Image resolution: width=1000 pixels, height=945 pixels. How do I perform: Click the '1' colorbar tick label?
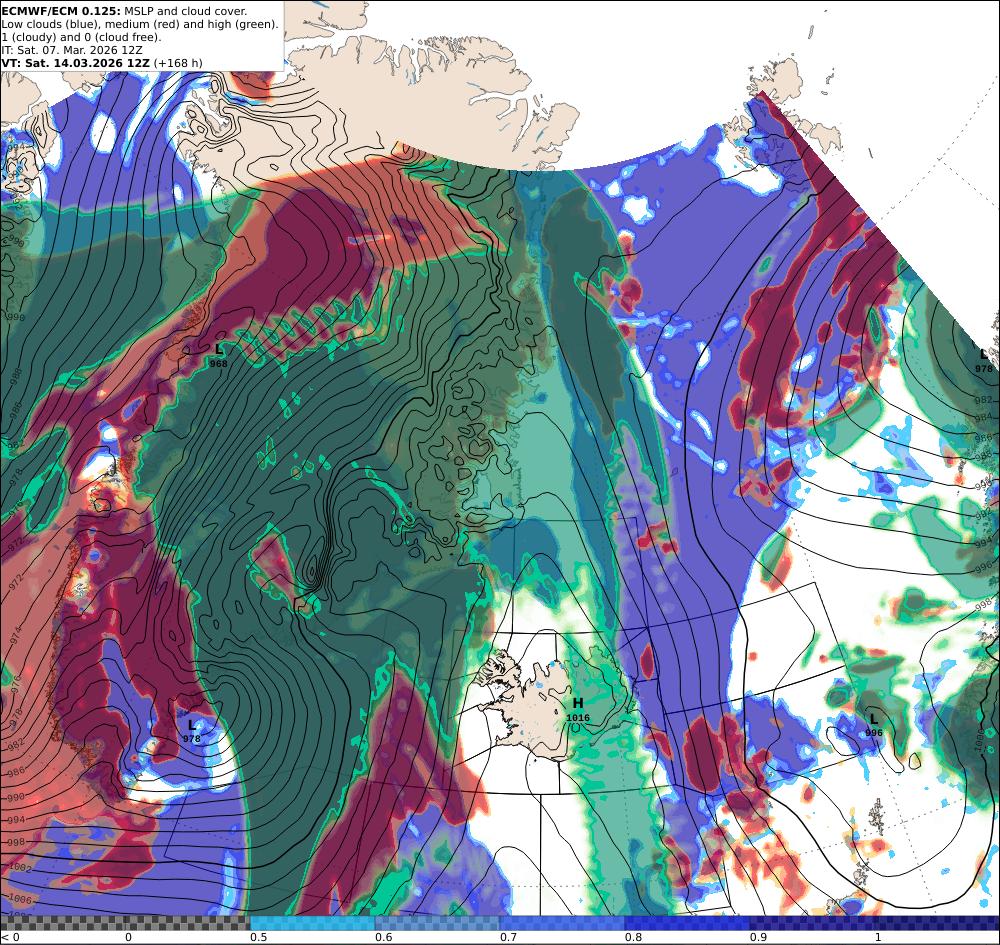point(878,937)
